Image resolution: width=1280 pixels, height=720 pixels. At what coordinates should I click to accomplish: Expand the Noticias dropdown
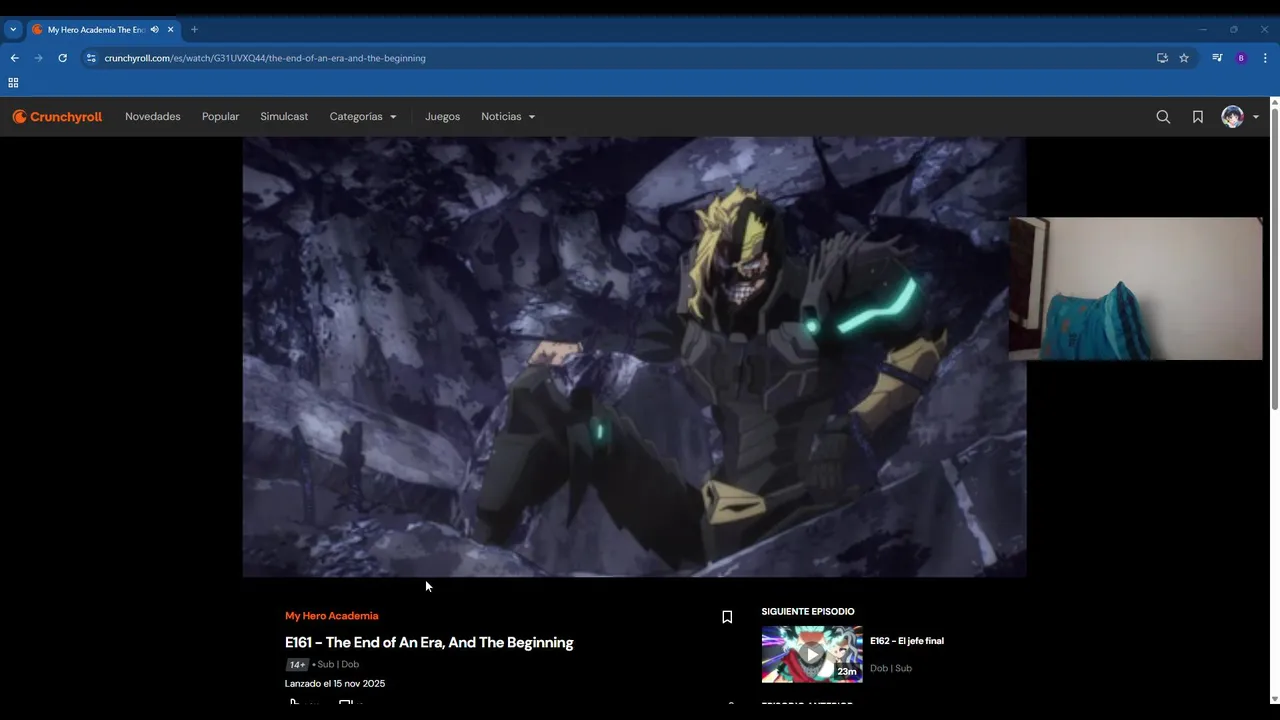tap(508, 117)
